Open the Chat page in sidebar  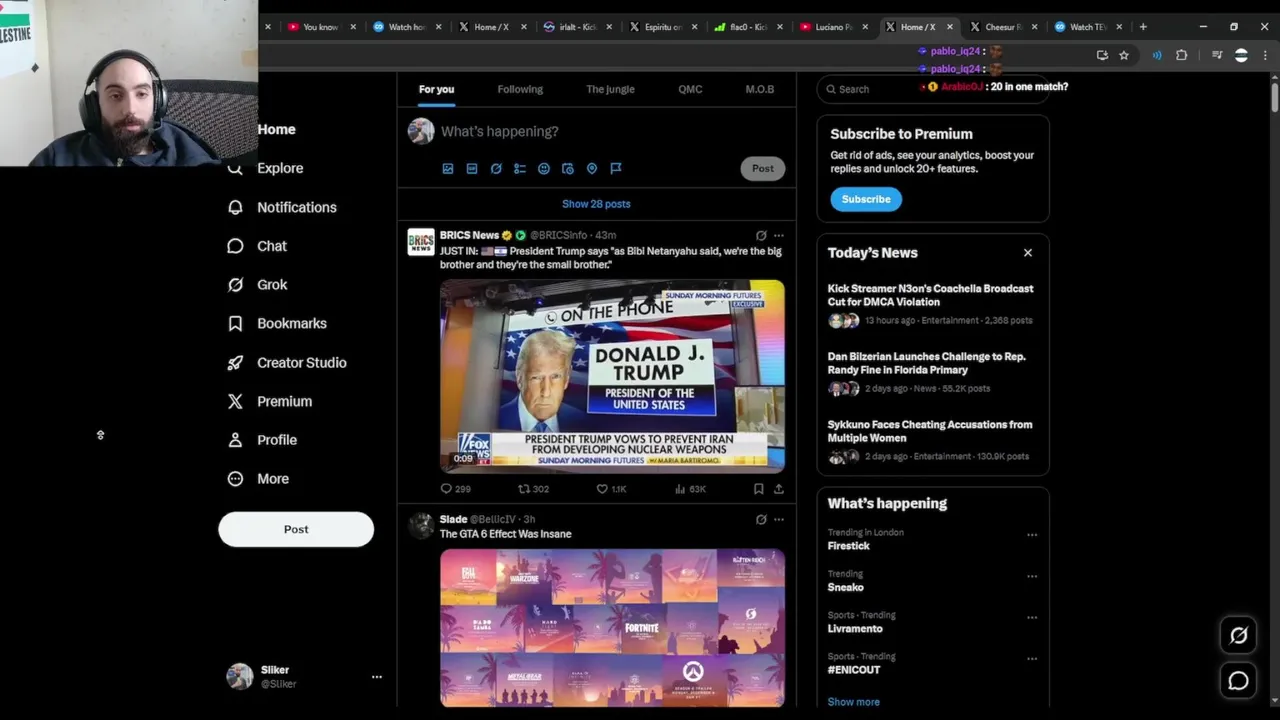(x=257, y=246)
